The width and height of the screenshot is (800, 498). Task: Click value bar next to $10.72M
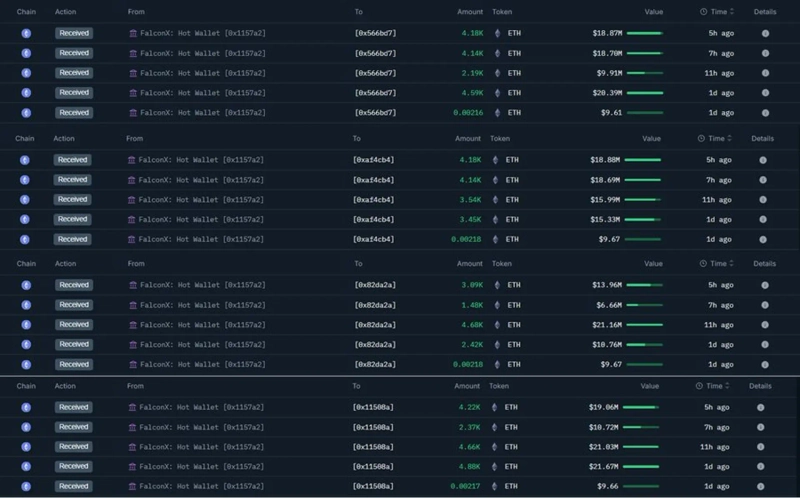(x=641, y=427)
